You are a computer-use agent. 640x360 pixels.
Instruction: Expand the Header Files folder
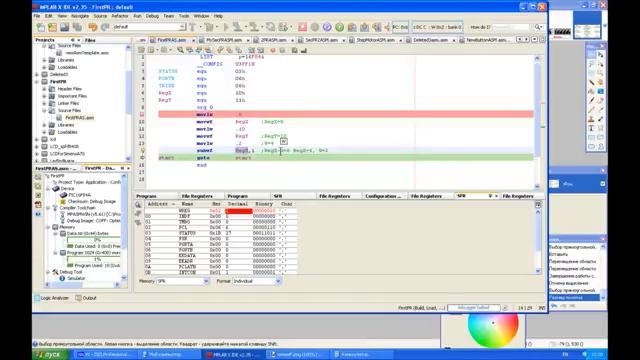click(44, 89)
